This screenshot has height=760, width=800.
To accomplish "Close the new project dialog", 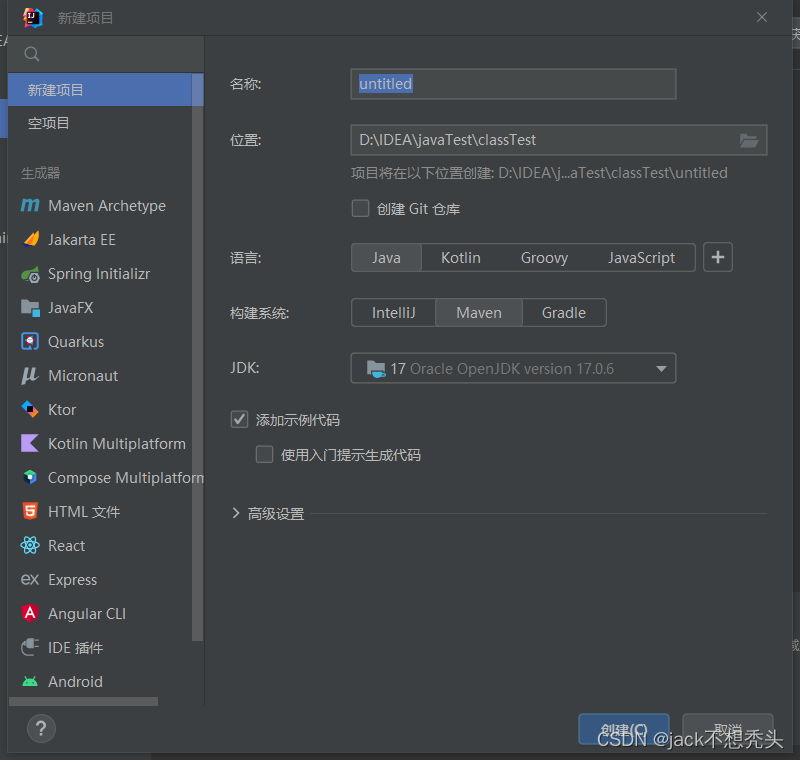I will [762, 17].
